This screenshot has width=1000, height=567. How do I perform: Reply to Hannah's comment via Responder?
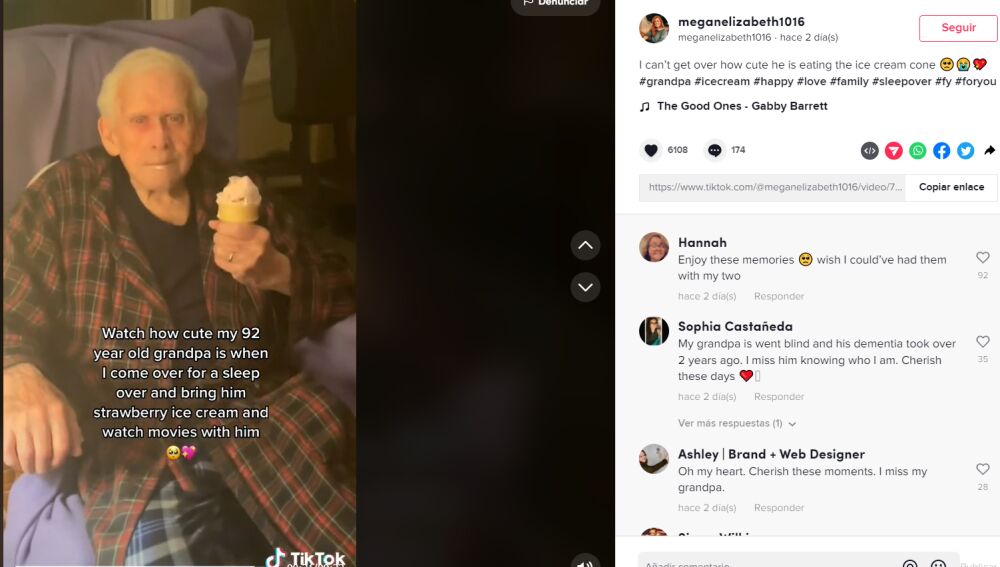click(x=779, y=297)
